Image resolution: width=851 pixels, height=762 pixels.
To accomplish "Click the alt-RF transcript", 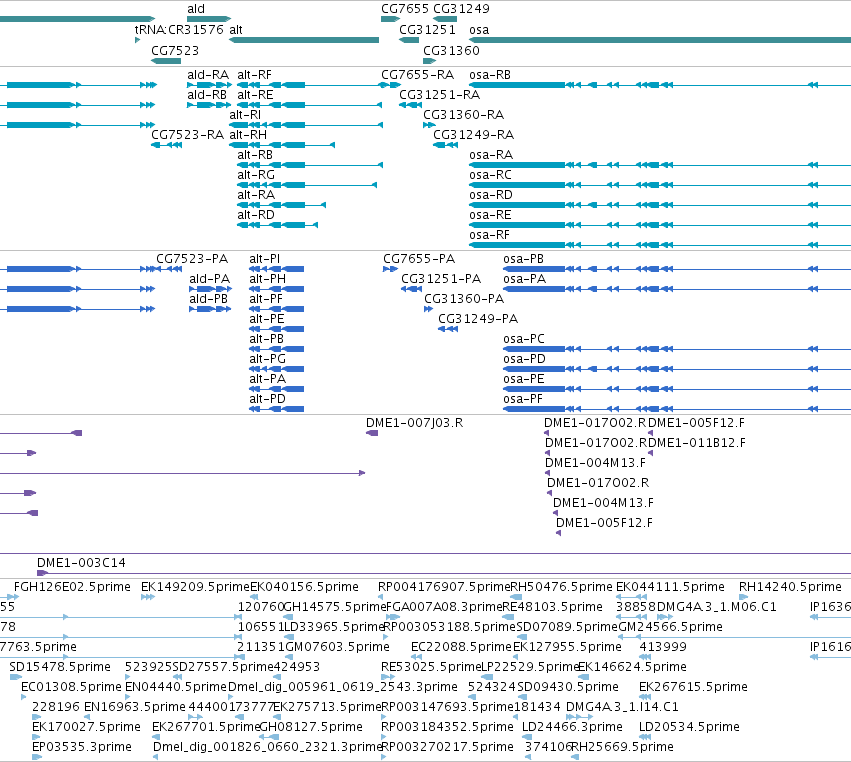I will pos(310,85).
